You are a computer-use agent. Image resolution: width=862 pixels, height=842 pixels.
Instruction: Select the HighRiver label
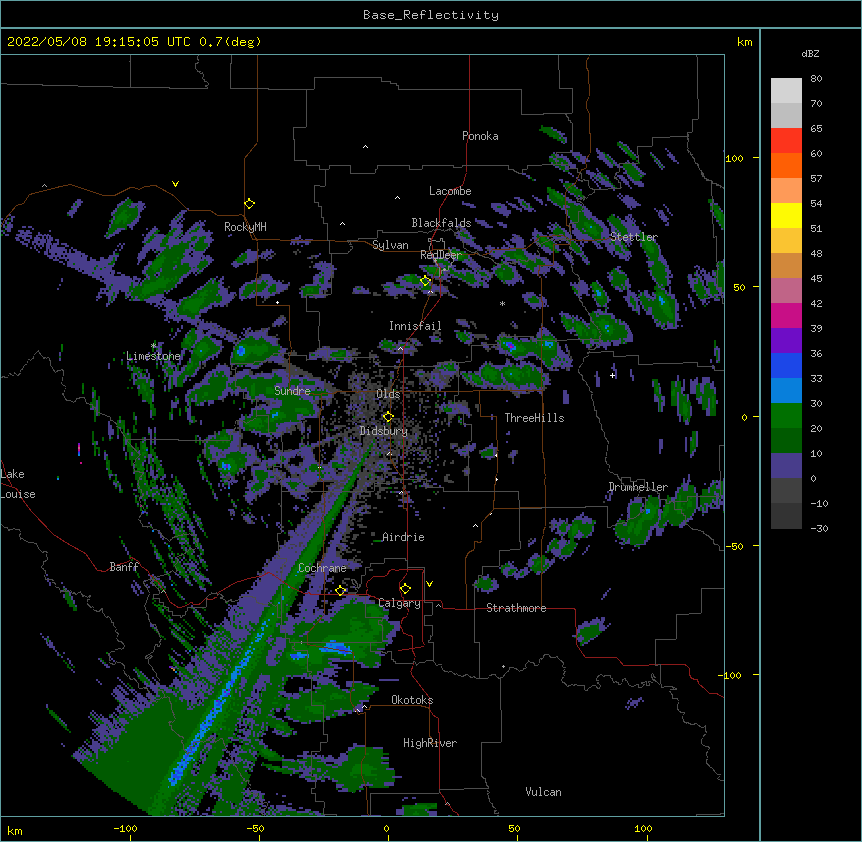click(430, 743)
